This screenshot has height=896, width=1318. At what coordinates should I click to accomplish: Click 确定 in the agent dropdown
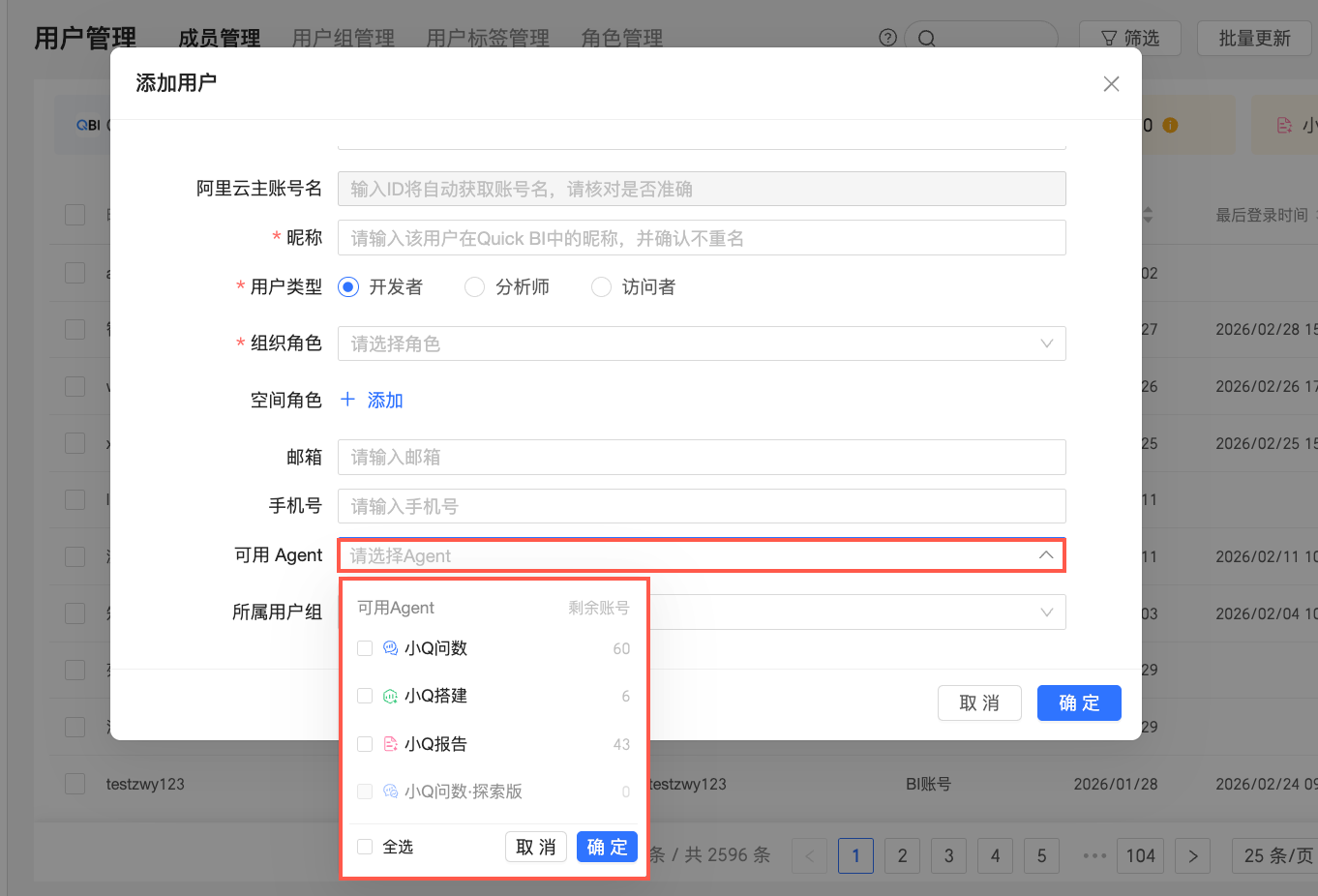point(608,847)
